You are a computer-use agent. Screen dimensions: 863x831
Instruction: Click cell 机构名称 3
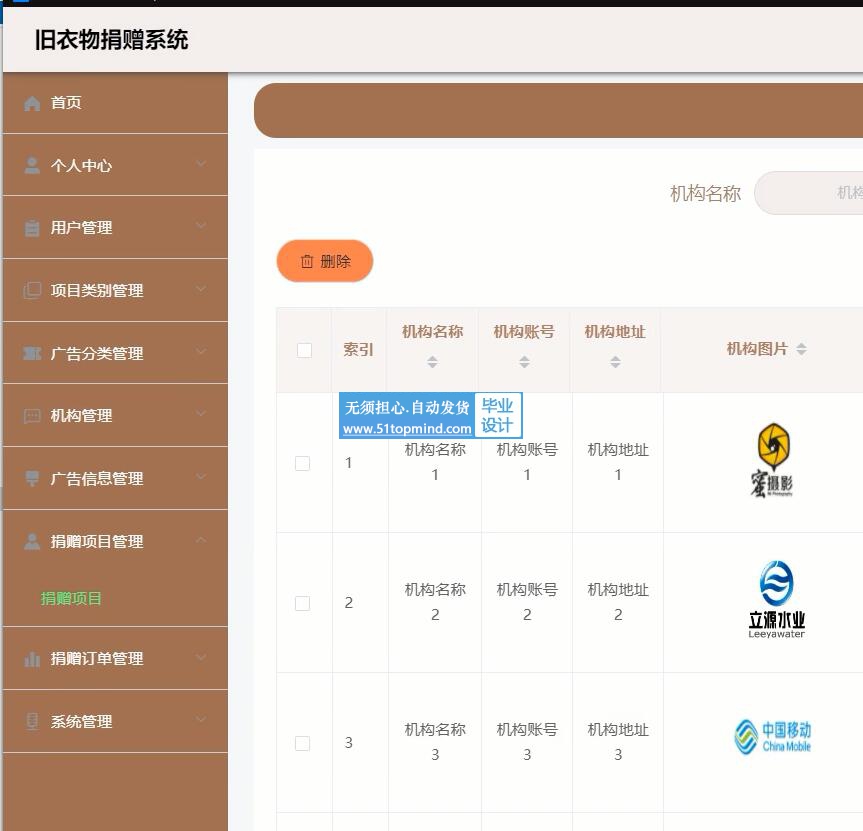coord(435,742)
